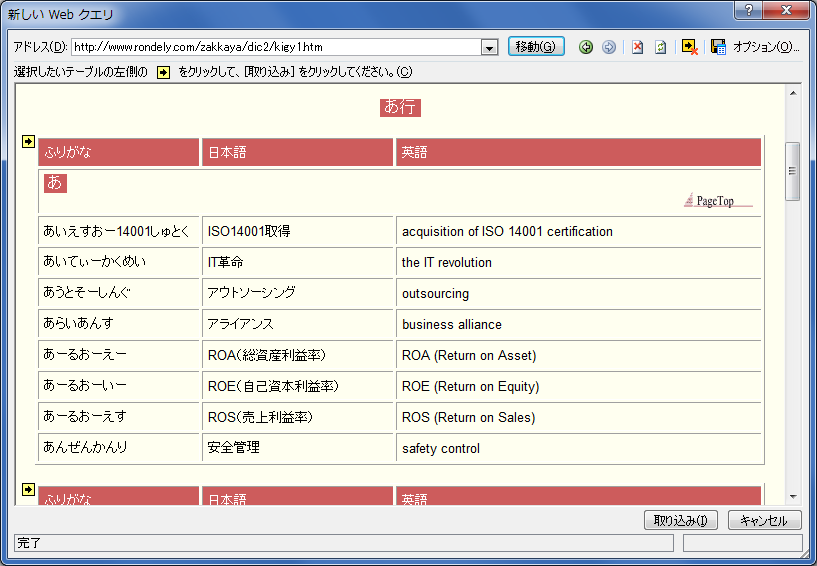Click the scrollbar down arrow
Screen dimensions: 817x566
point(793,496)
